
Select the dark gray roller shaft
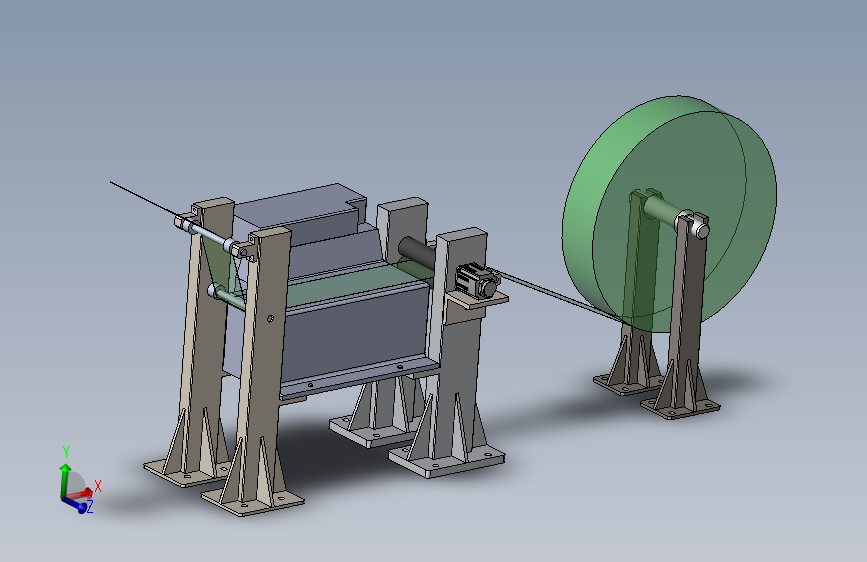(417, 252)
